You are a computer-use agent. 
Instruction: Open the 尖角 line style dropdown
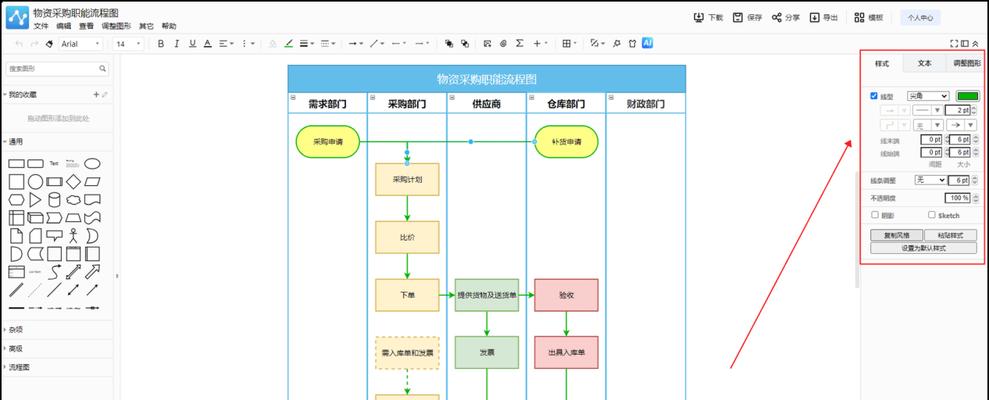[928, 96]
